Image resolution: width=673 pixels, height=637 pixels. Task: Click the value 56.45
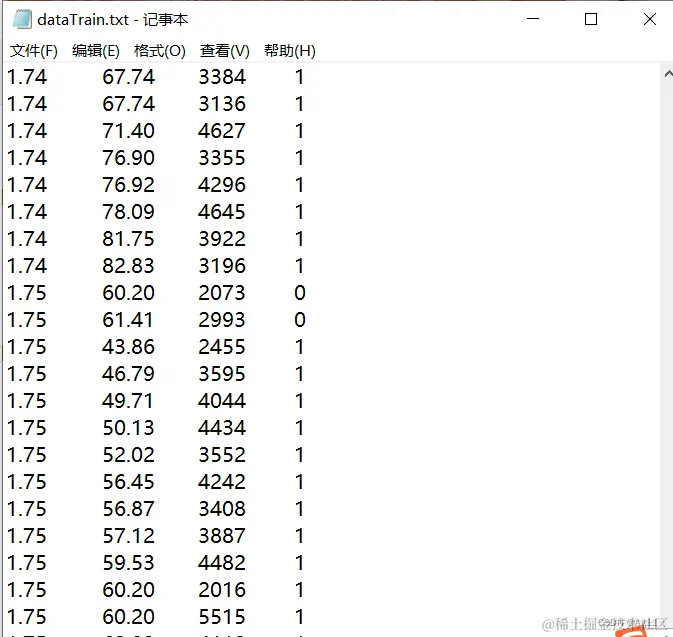pyautogui.click(x=128, y=482)
